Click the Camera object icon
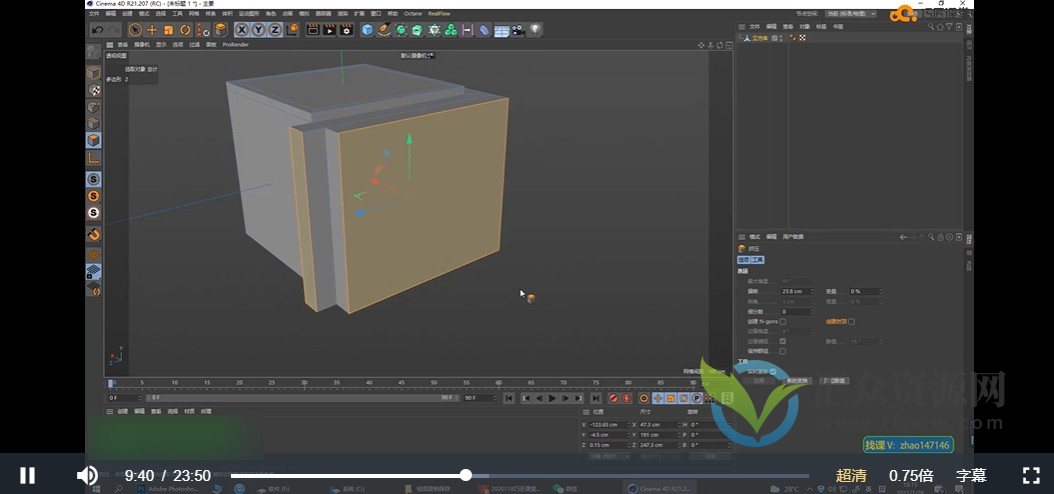 (518, 30)
